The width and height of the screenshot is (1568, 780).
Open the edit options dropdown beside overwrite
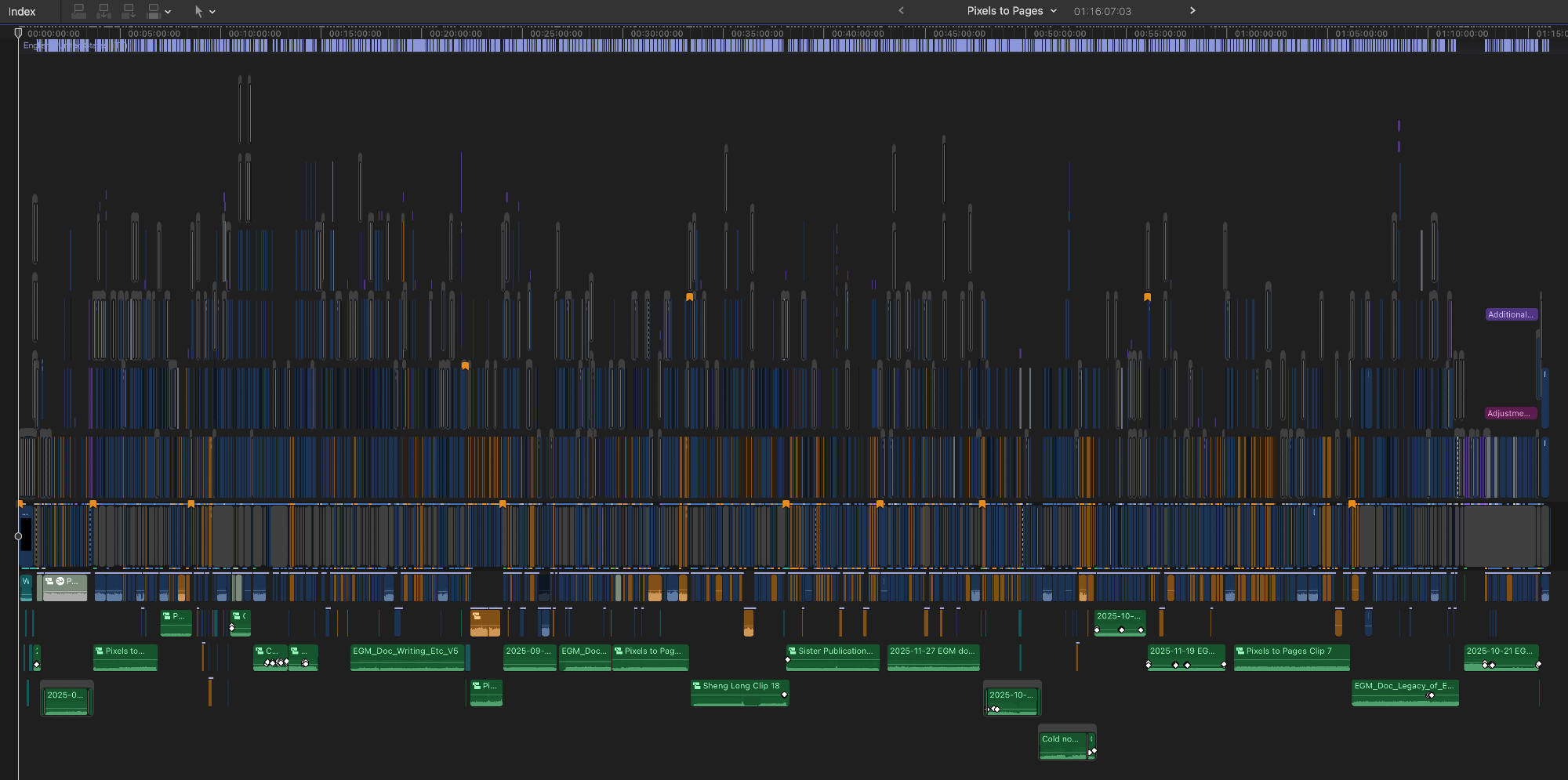coord(168,12)
